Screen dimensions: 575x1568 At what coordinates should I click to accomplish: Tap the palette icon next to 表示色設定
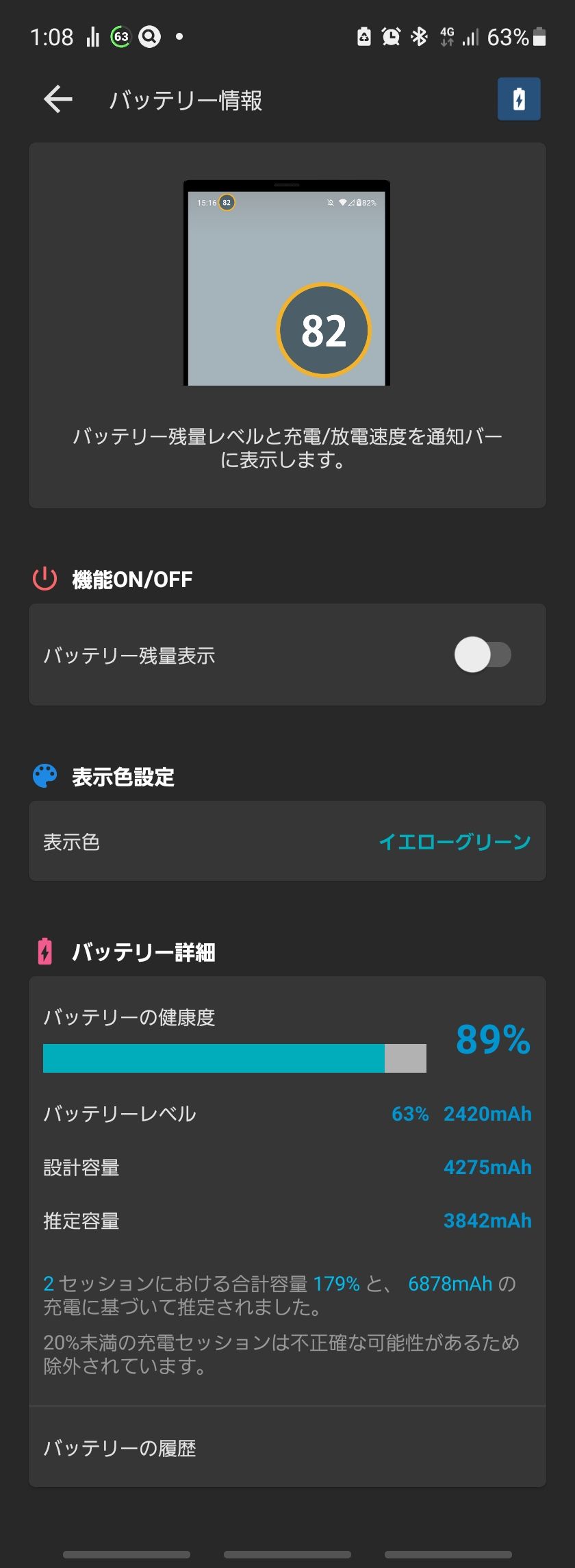44,776
